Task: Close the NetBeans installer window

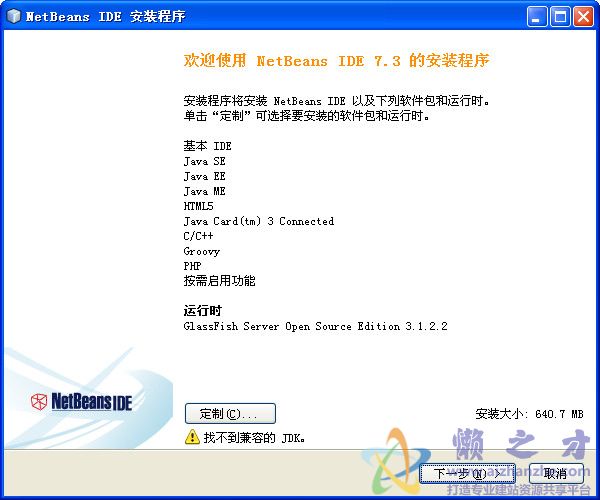Action: tap(584, 17)
